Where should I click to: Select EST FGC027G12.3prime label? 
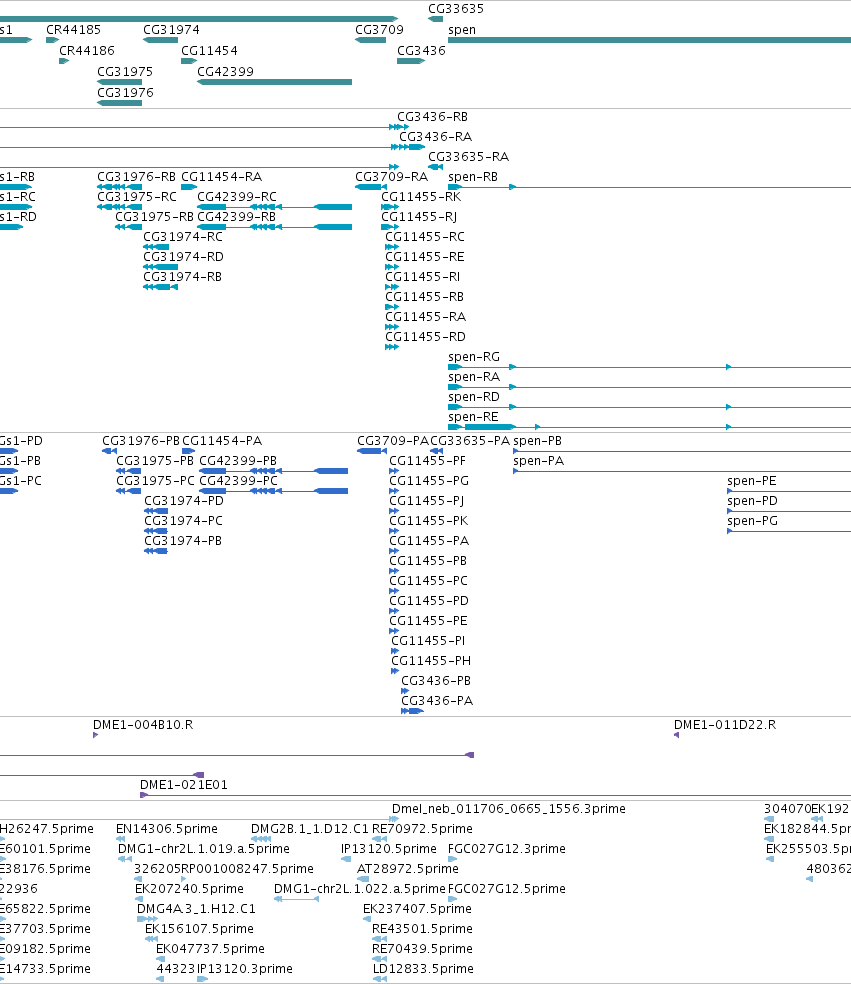coord(507,849)
